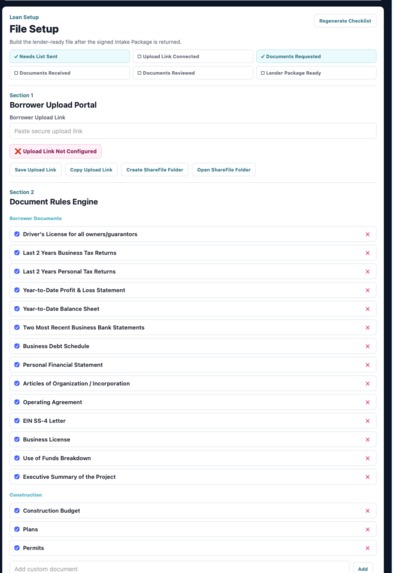Select Use of Funds Breakdown text
Screen dimensions: 393x573
pos(57,458)
